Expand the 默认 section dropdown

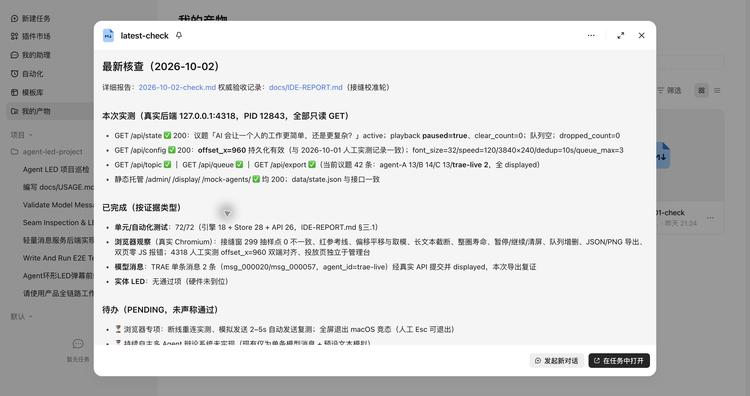22,316
